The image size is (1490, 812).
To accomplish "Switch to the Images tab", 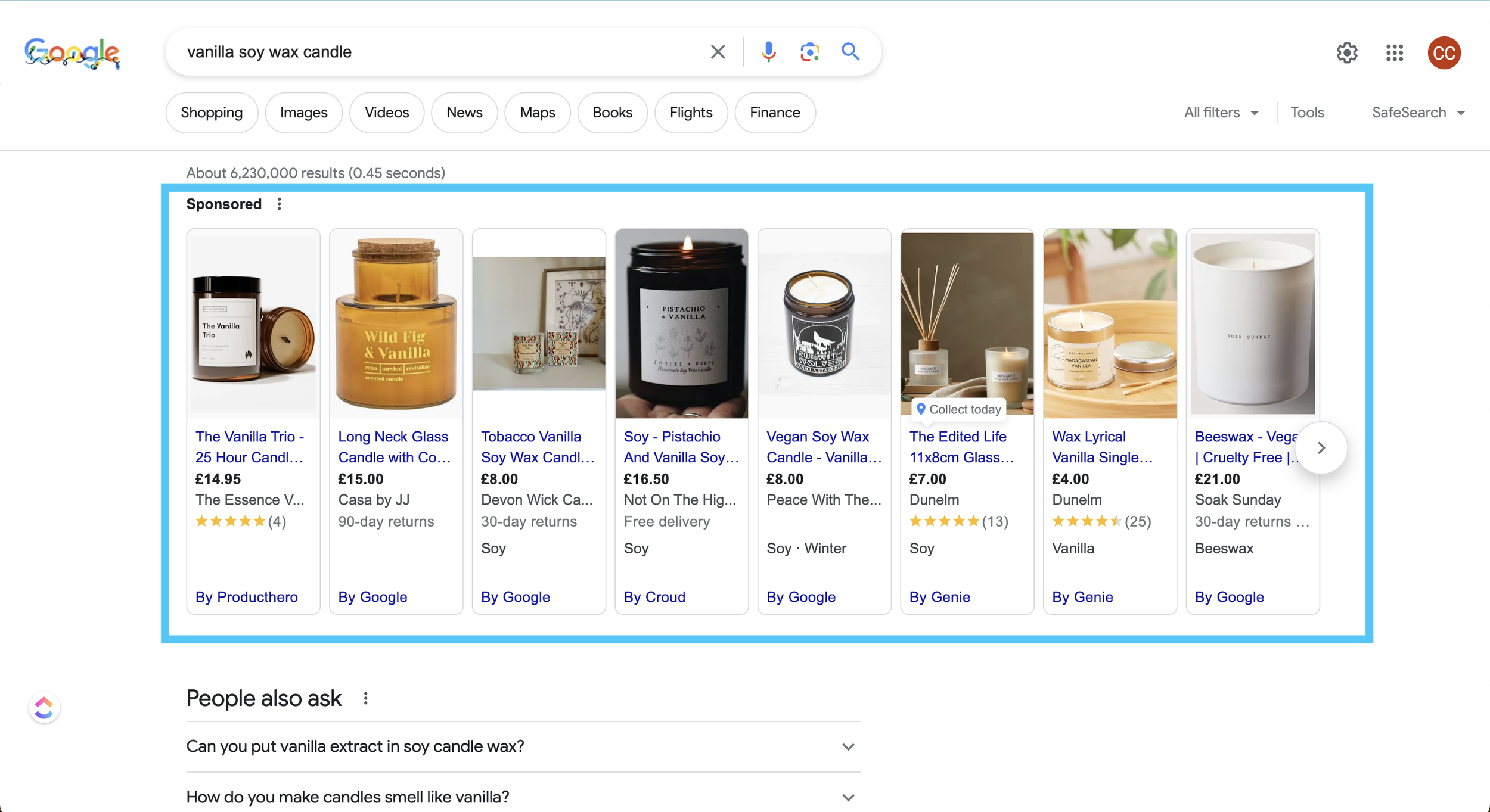I will point(303,113).
